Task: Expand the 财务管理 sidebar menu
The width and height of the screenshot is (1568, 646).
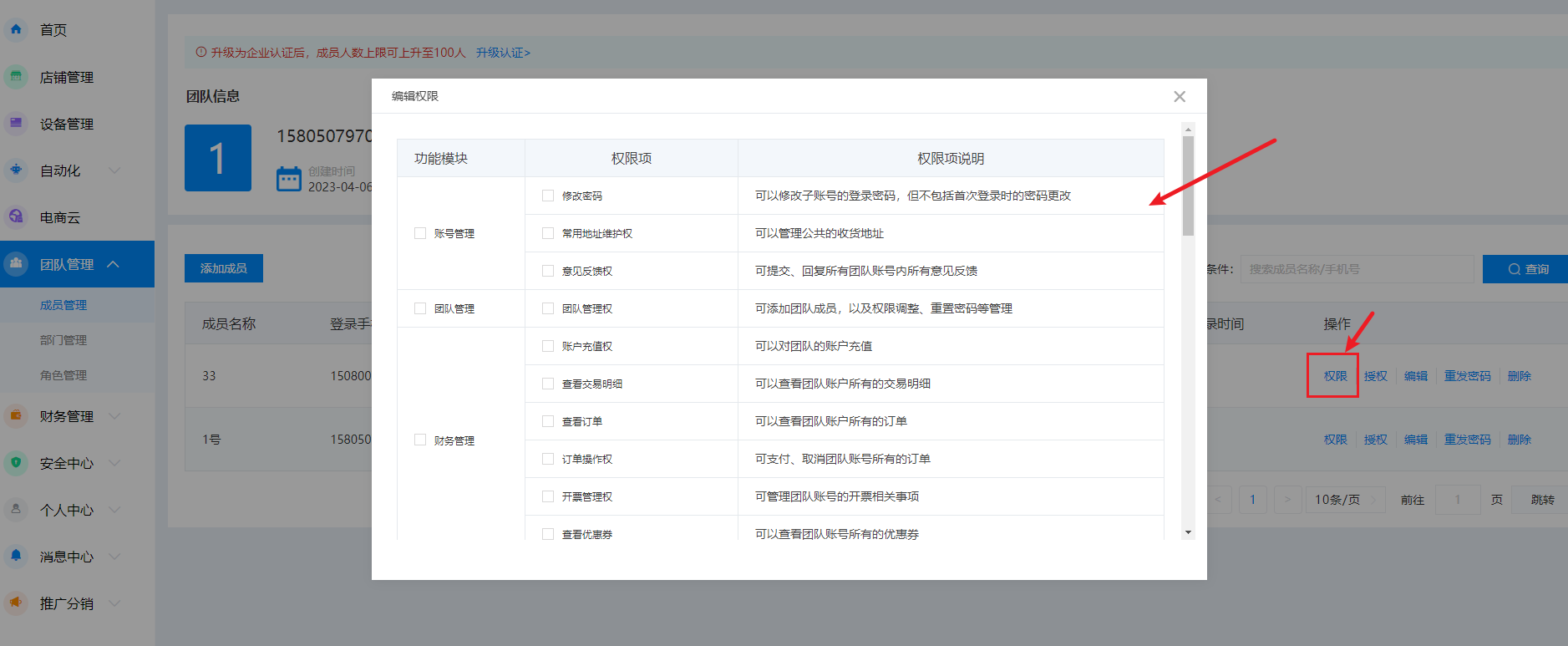Action: coord(114,416)
